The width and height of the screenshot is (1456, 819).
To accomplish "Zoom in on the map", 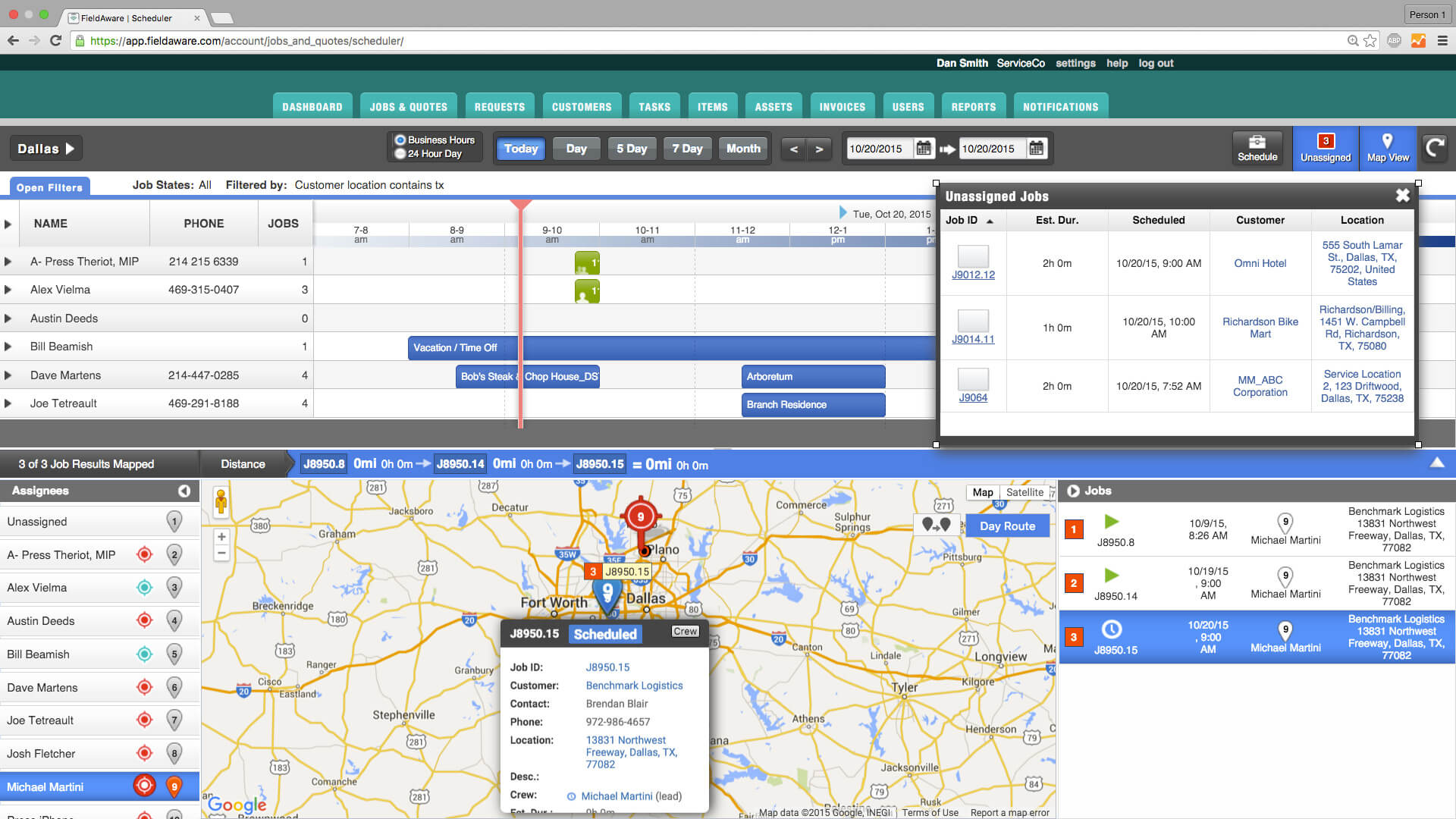I will coord(221,537).
